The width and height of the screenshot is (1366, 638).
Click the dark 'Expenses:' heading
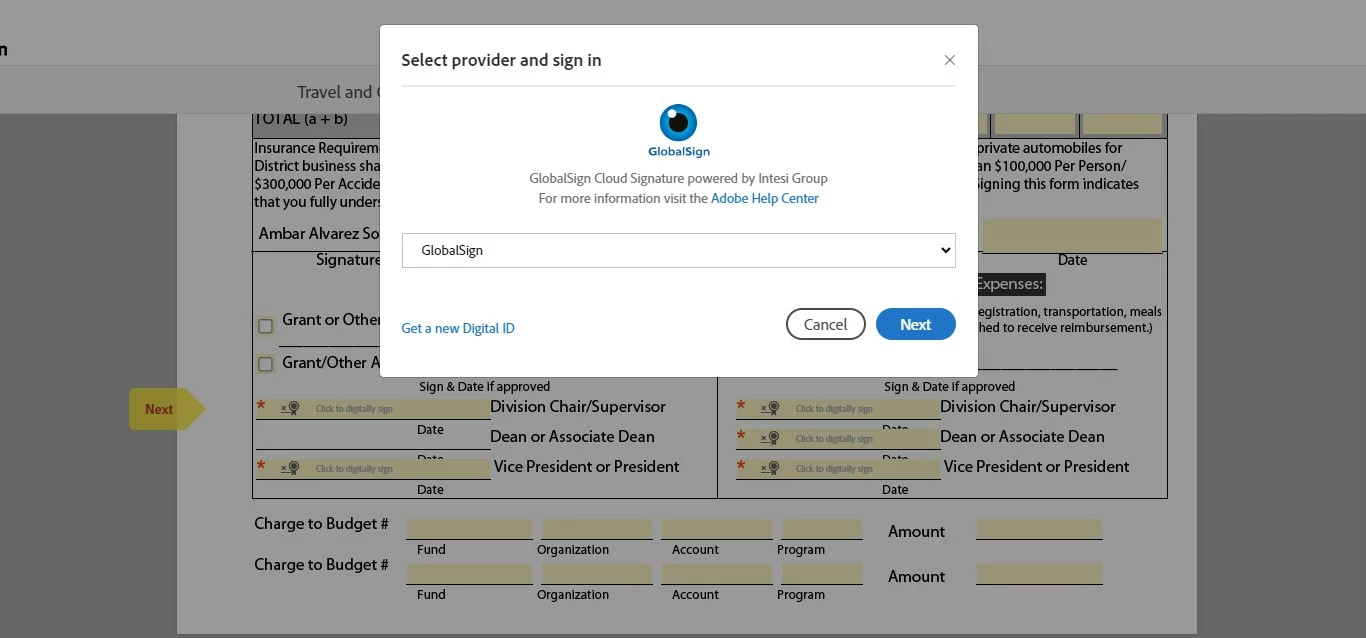click(x=1010, y=284)
